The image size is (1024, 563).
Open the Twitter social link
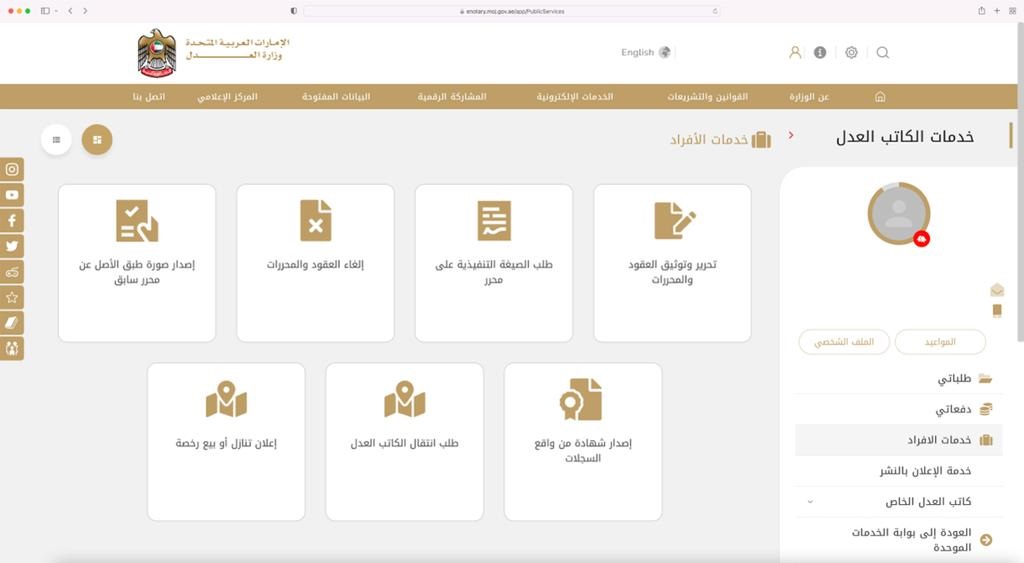(x=12, y=246)
